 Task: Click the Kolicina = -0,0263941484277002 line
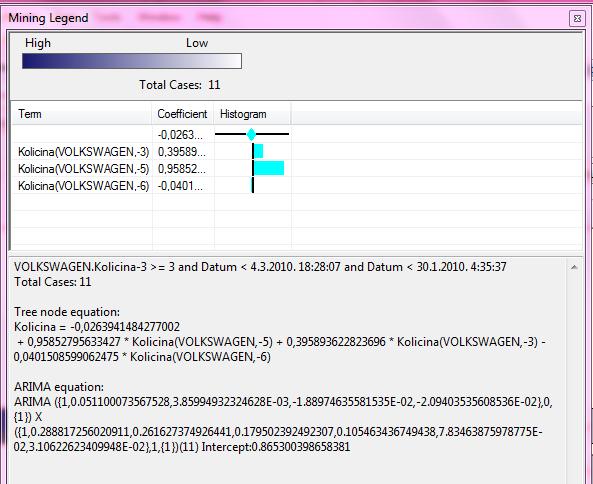tap(97, 327)
